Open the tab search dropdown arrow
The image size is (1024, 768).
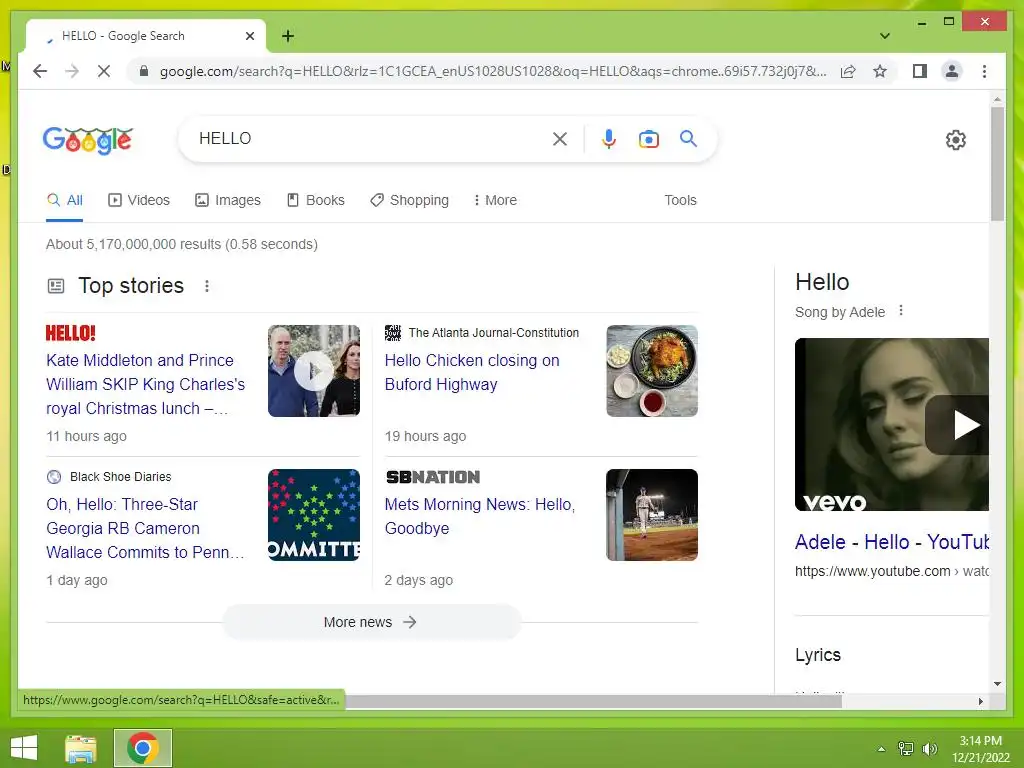(884, 36)
